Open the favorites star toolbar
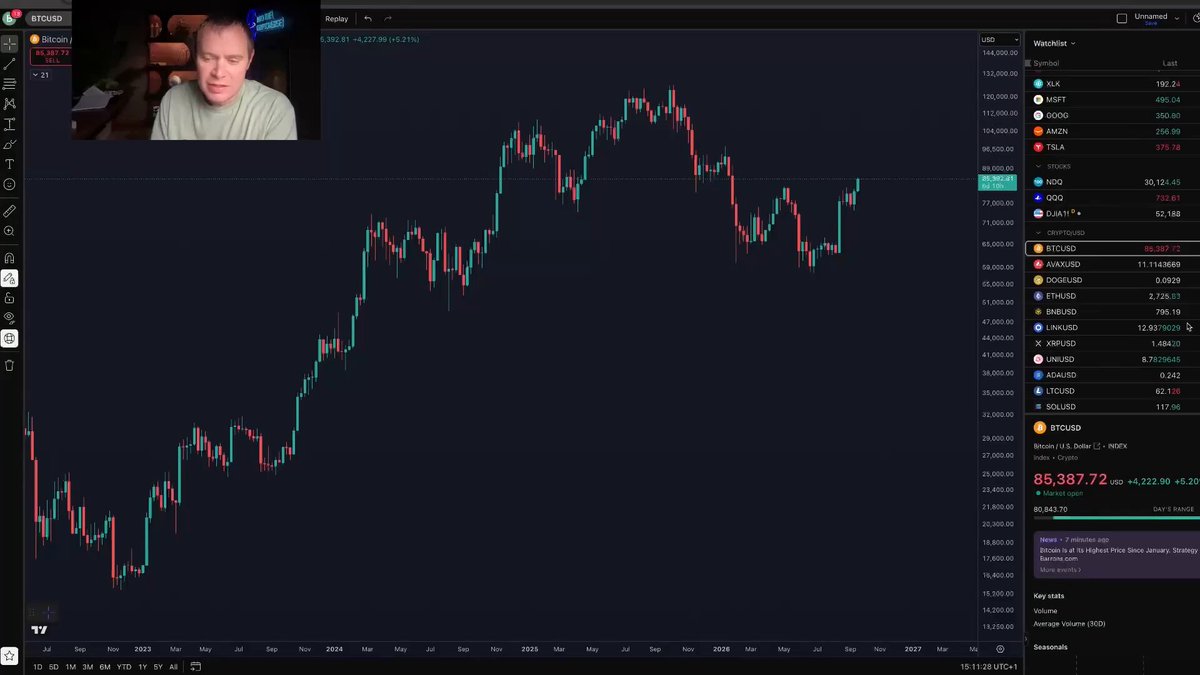The height and width of the screenshot is (675, 1200). coord(10,656)
